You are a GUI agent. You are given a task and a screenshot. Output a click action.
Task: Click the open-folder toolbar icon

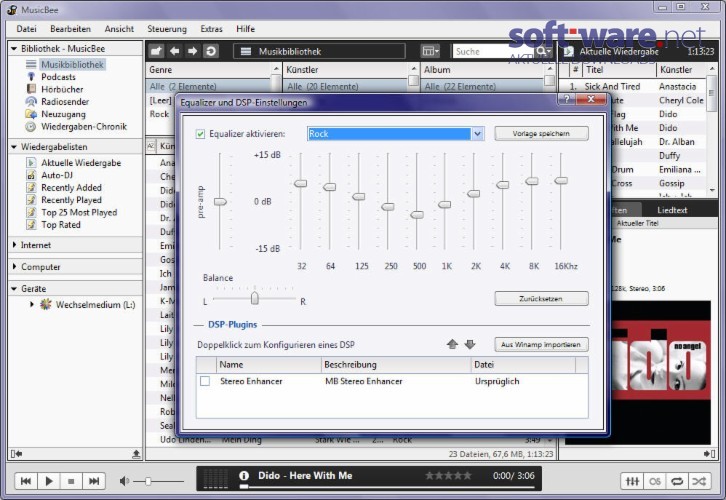(x=156, y=51)
